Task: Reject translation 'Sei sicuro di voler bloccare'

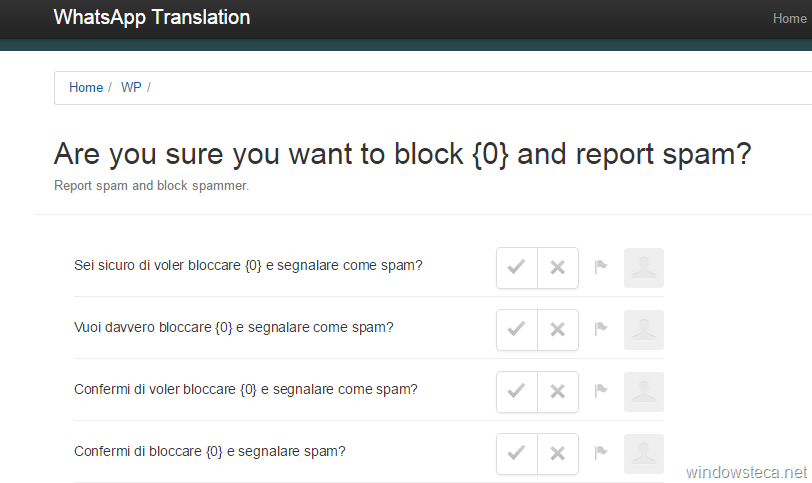Action: (x=558, y=268)
